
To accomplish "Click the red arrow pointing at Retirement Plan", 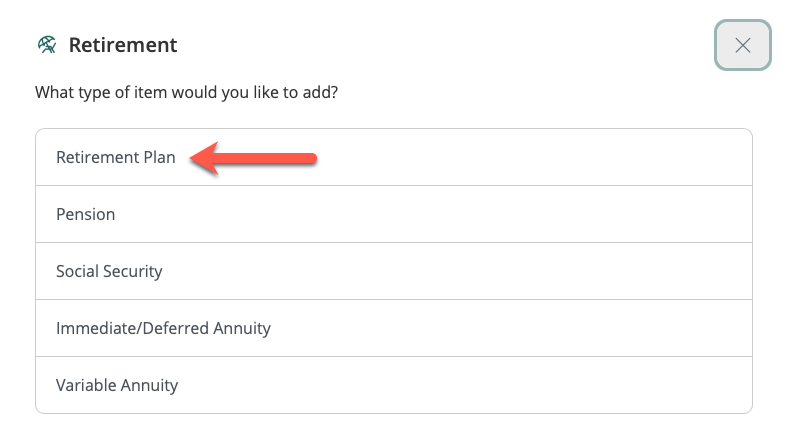I will tap(254, 157).
